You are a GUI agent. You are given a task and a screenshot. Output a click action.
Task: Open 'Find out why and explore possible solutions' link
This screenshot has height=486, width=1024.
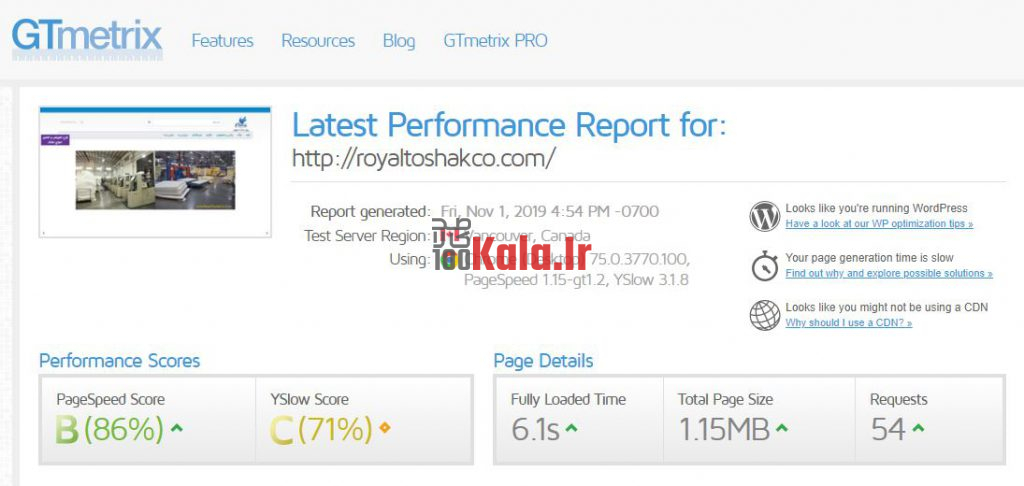[x=889, y=274]
